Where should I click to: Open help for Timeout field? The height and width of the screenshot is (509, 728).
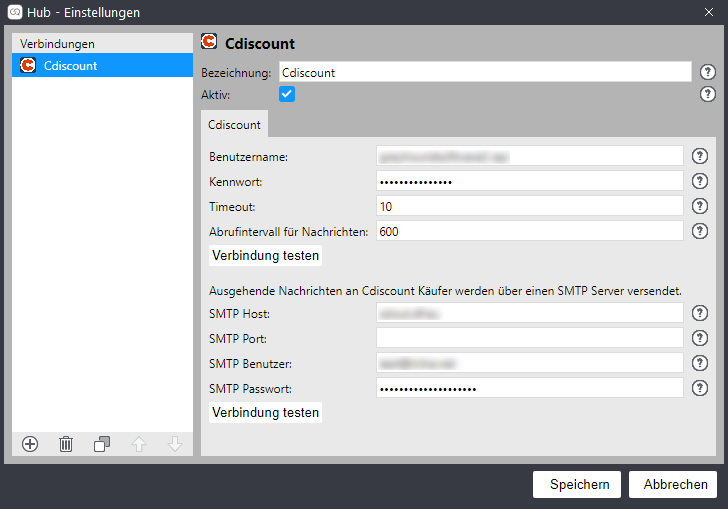tap(700, 206)
